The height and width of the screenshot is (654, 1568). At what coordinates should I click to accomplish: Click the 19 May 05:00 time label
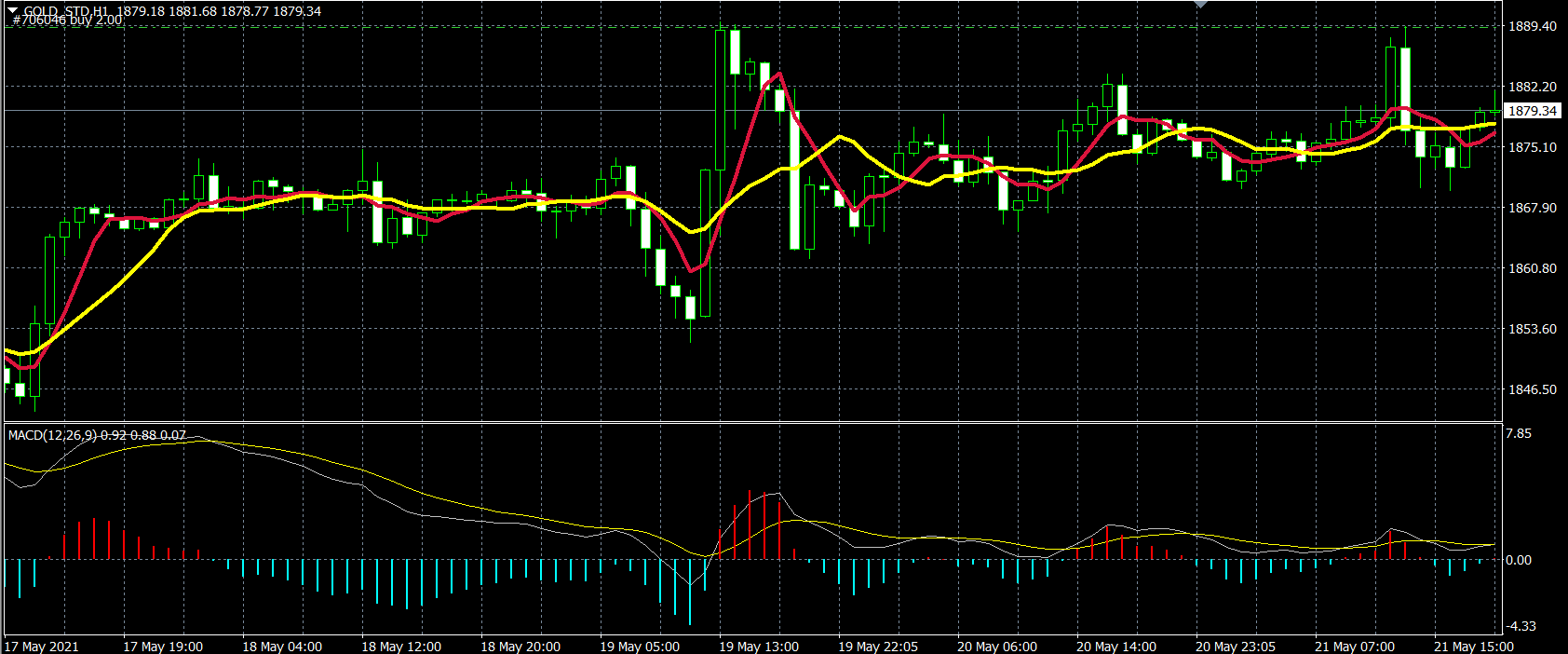640,646
